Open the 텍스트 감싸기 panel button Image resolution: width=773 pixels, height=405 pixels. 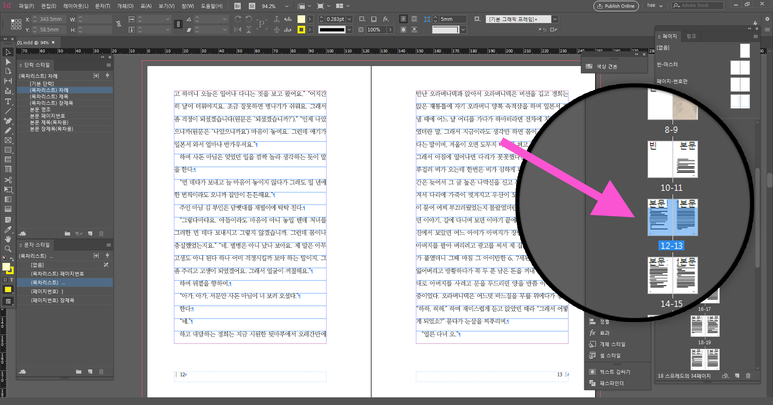tap(610, 372)
